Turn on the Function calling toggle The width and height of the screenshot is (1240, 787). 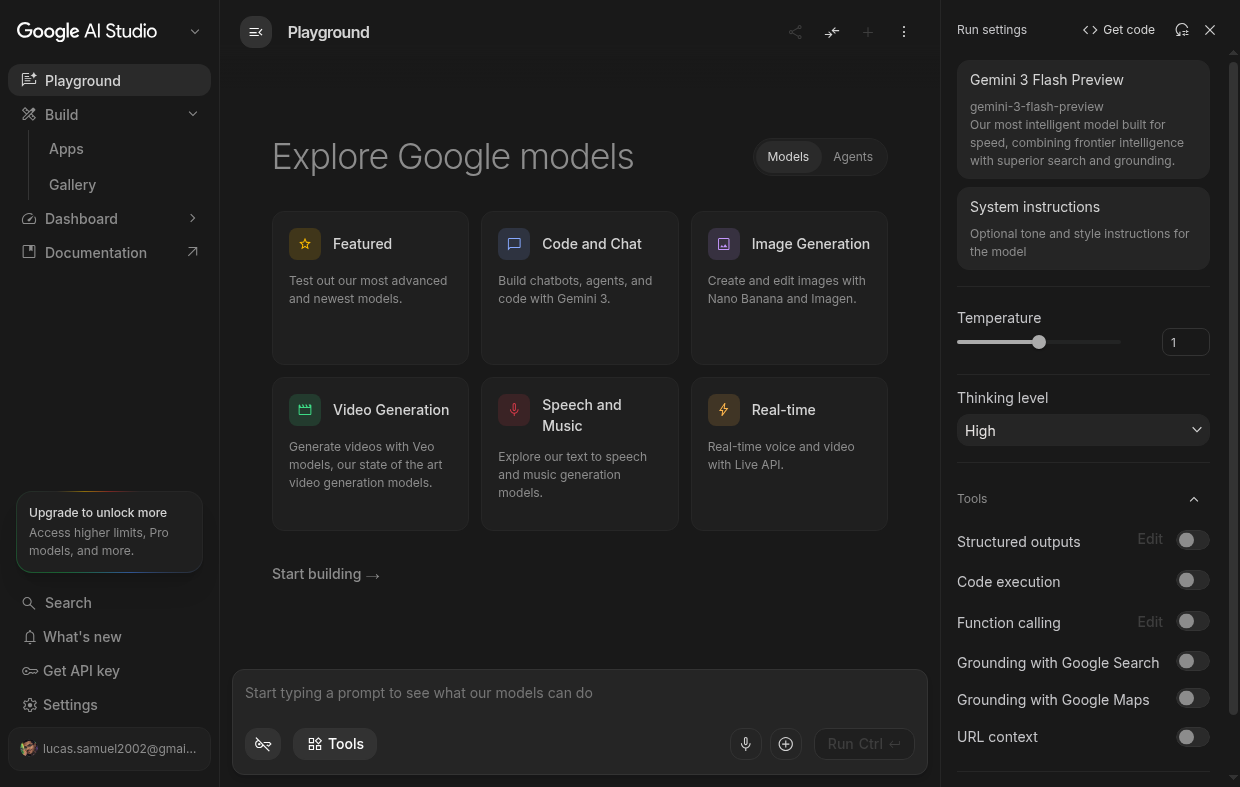point(1193,621)
